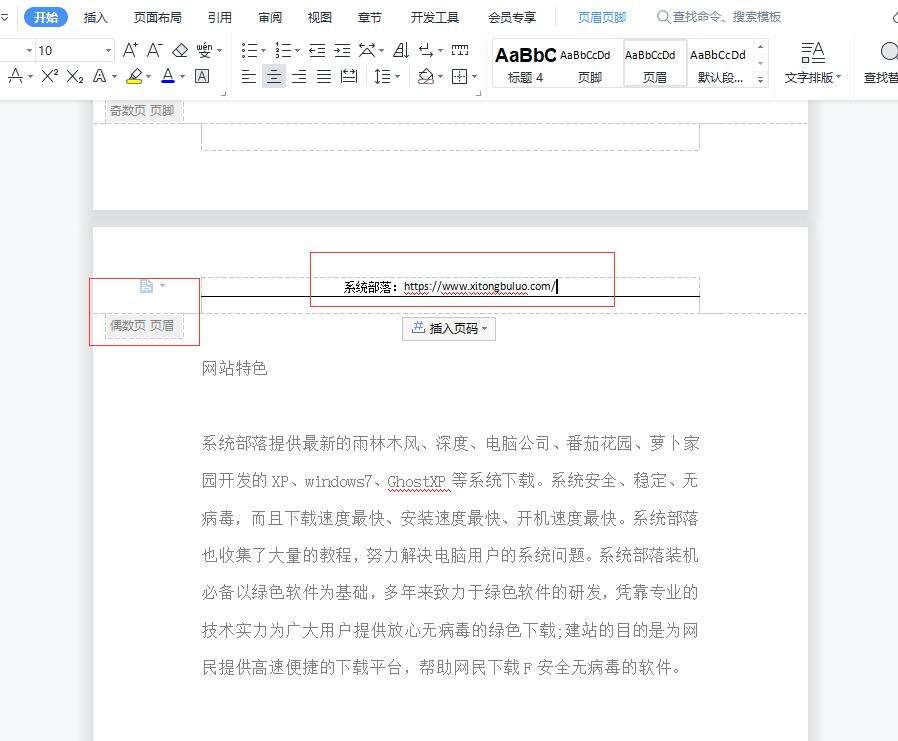Screen dimensions: 898x741
Task: Switch to the View tab
Action: point(320,18)
